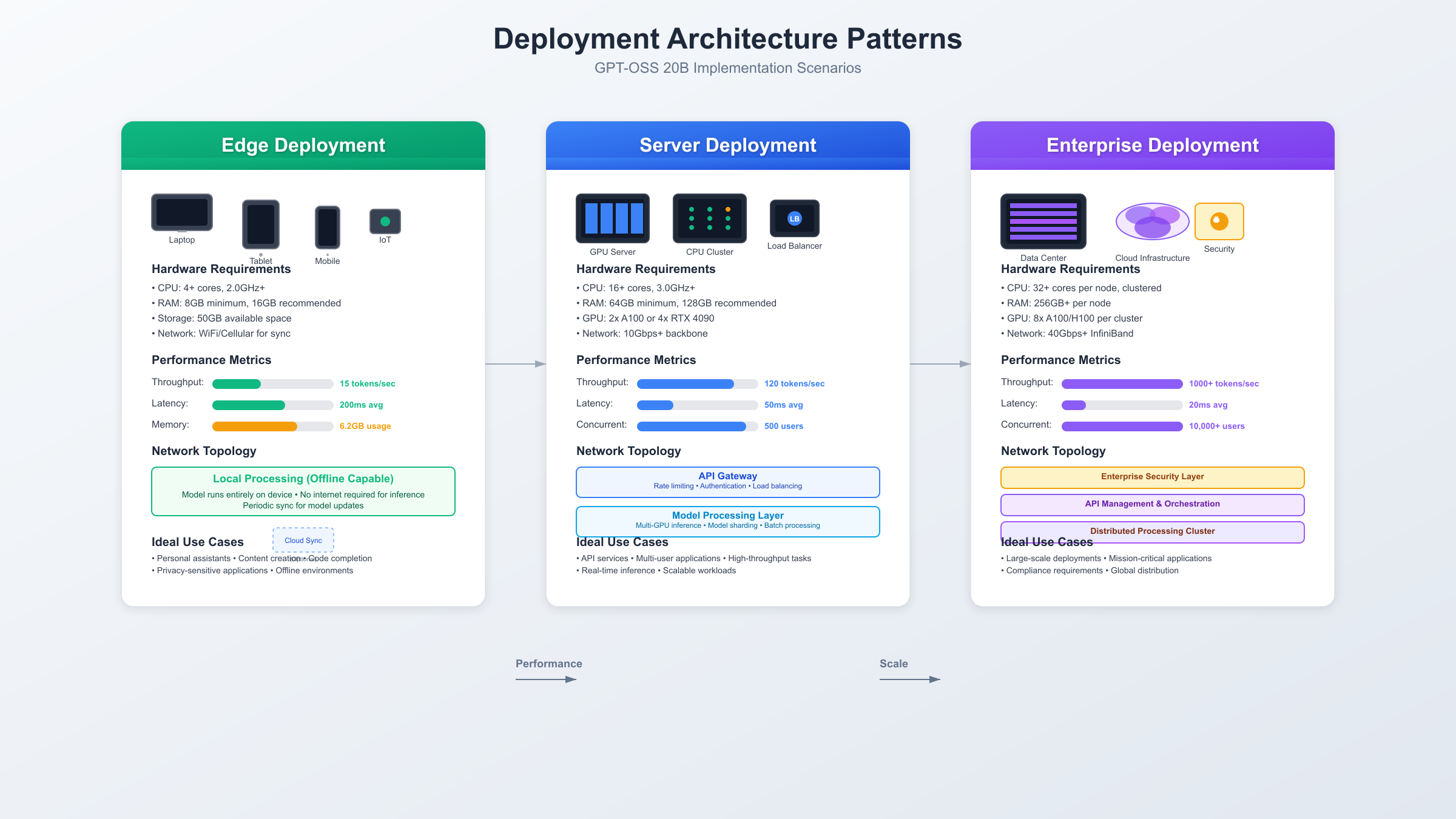Image resolution: width=1456 pixels, height=819 pixels.
Task: Click the '10,000+ users' value
Action: (1217, 426)
